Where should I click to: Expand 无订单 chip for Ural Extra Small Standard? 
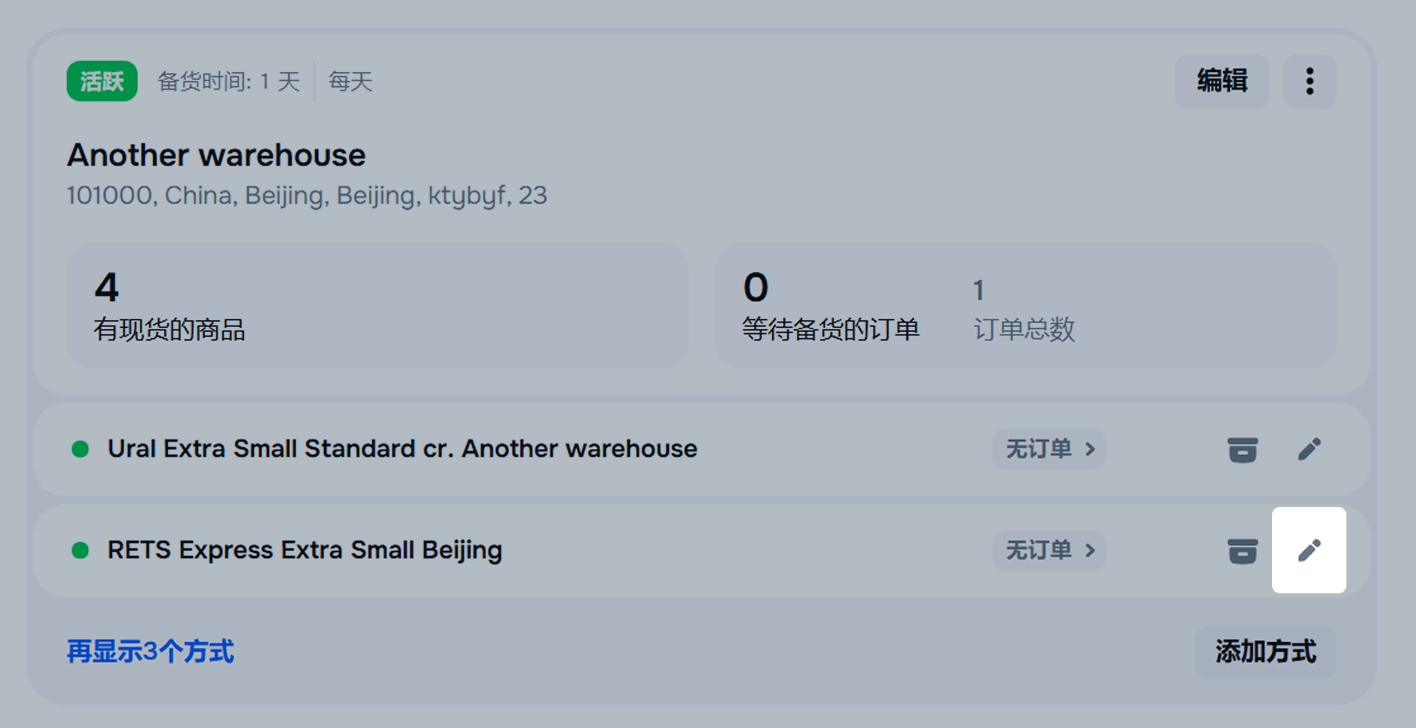(1049, 450)
